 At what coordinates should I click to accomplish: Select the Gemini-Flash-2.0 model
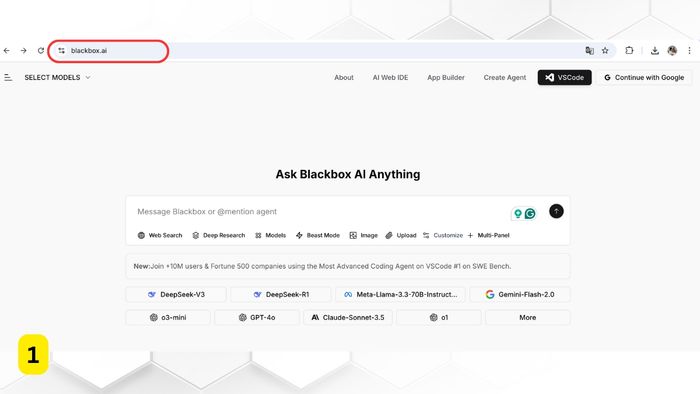(520, 294)
